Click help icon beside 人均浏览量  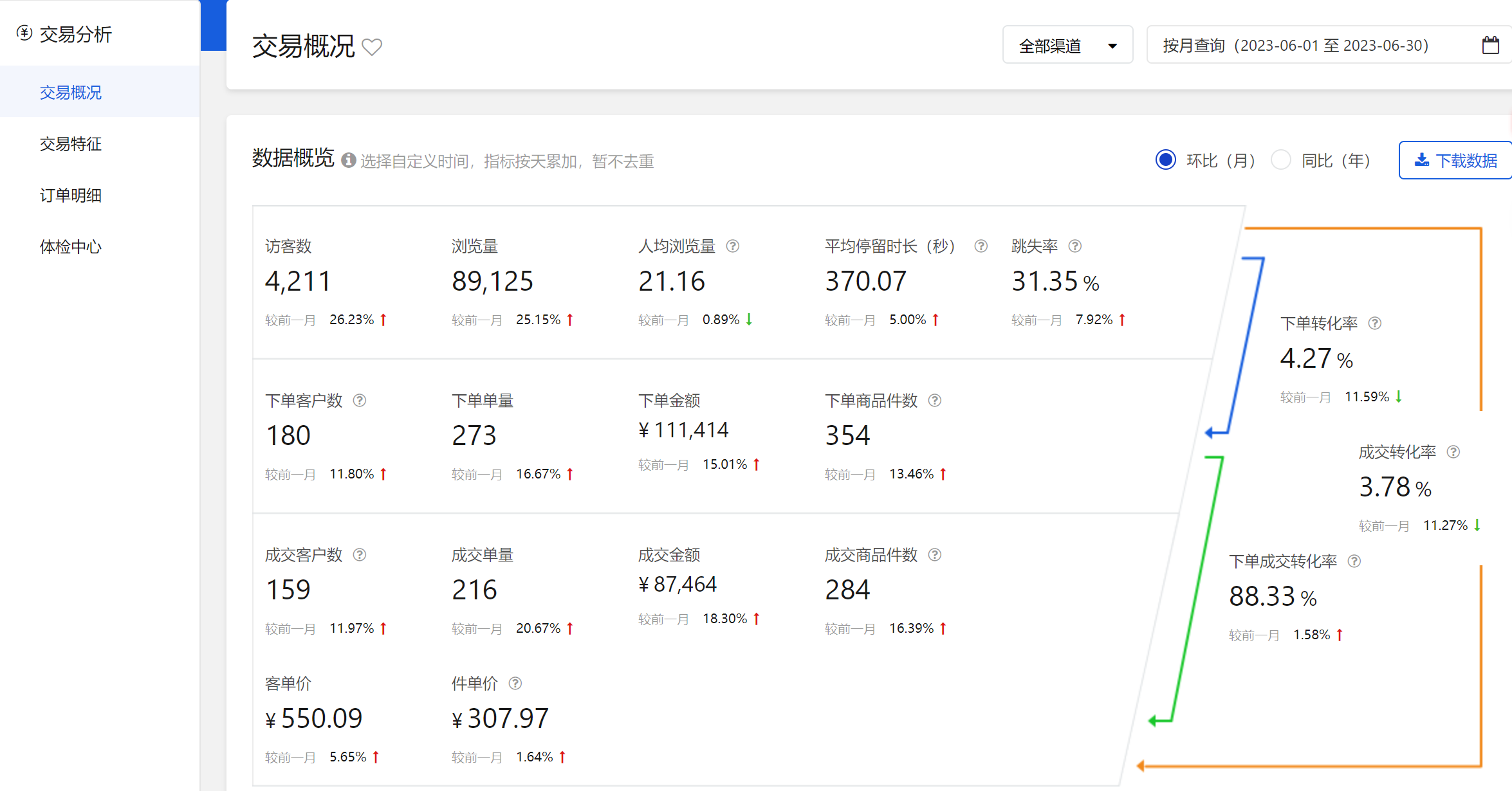click(732, 246)
